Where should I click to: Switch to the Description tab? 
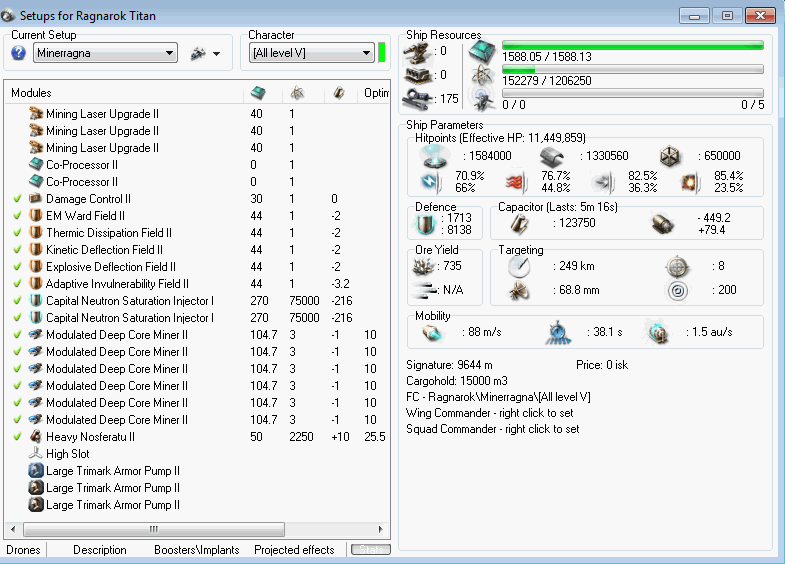click(x=100, y=549)
